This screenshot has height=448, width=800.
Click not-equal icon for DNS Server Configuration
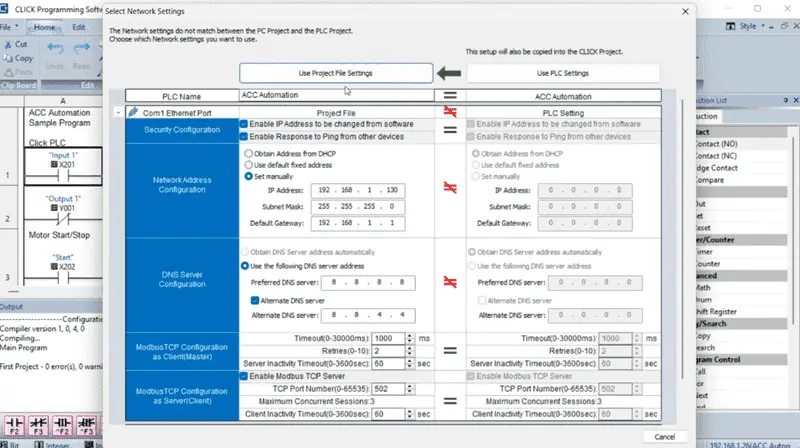pos(450,282)
